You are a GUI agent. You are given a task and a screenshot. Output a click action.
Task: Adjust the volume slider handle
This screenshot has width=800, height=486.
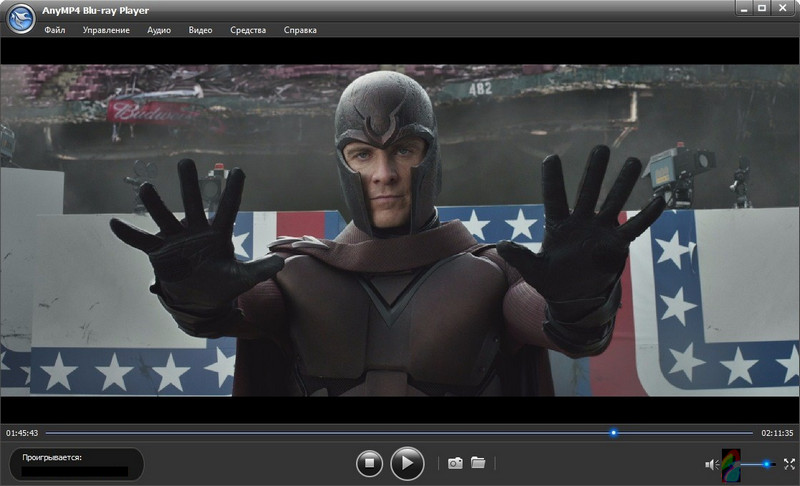coord(768,464)
